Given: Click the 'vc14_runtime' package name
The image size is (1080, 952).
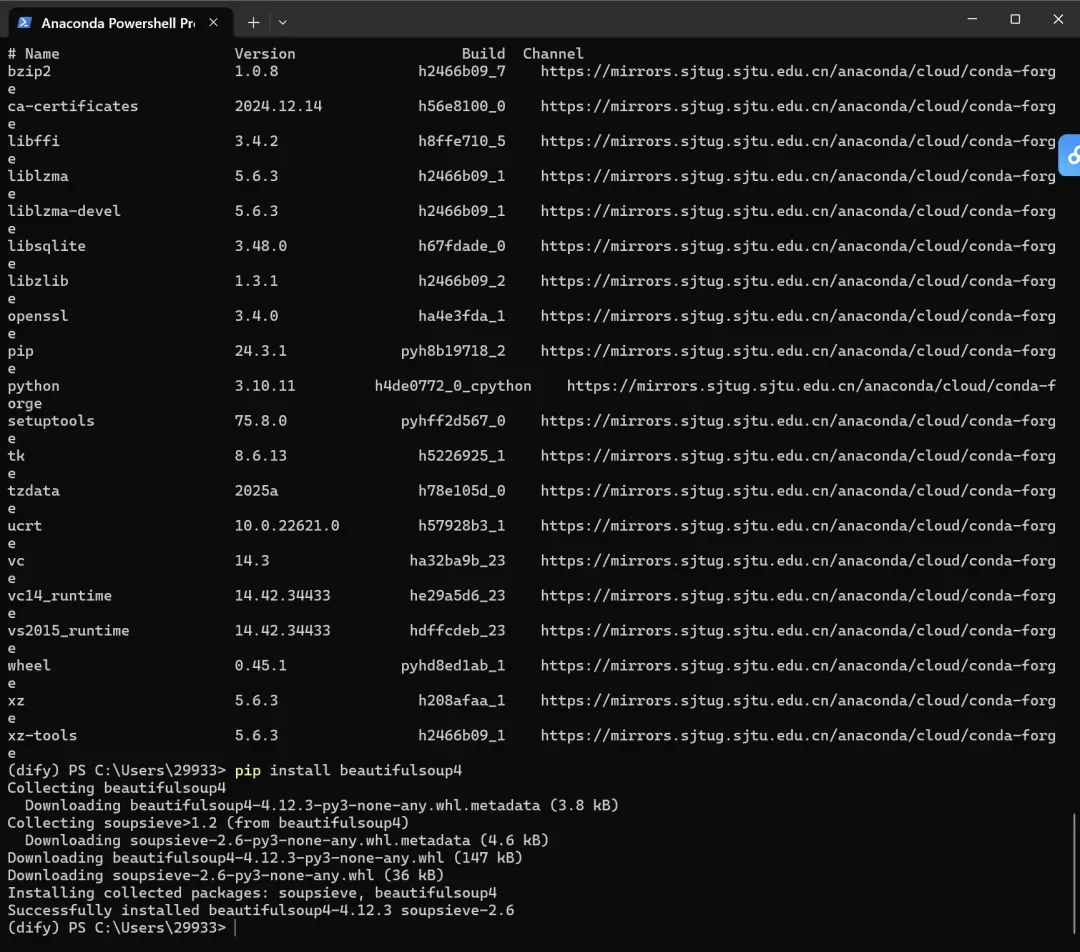Looking at the screenshot, I should pyautogui.click(x=60, y=596).
